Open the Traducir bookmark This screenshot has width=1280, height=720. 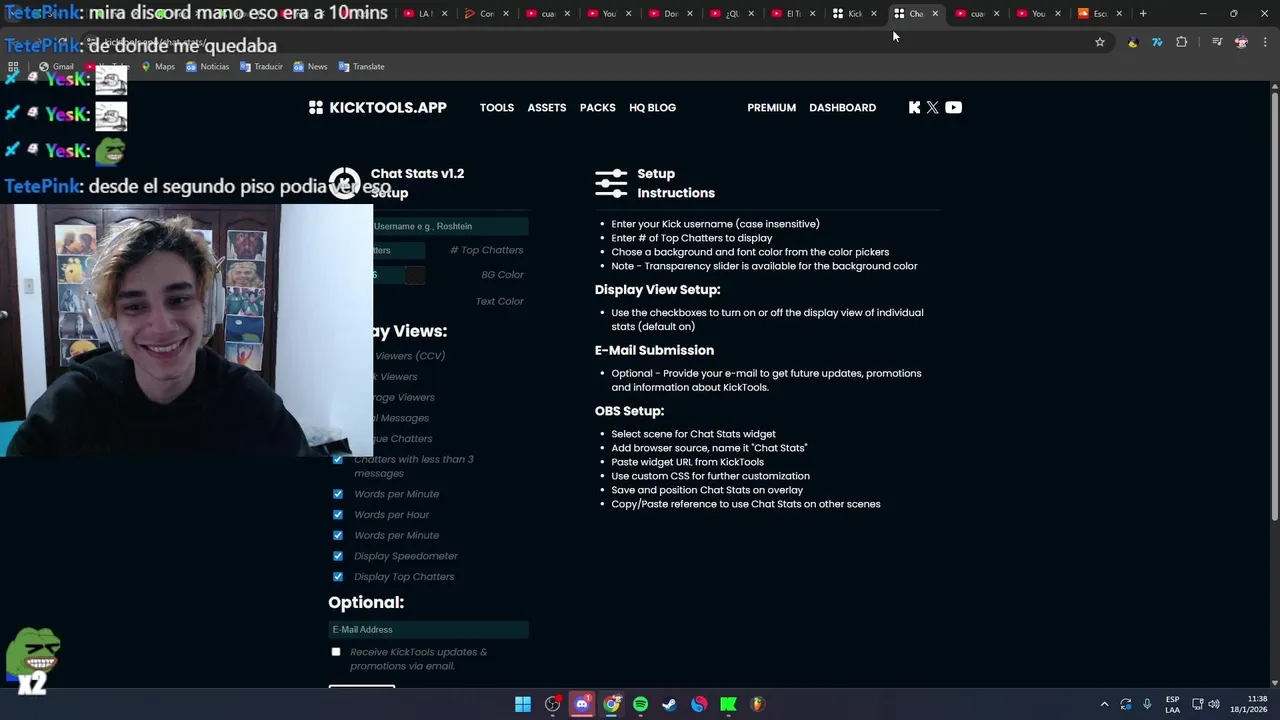(261, 66)
